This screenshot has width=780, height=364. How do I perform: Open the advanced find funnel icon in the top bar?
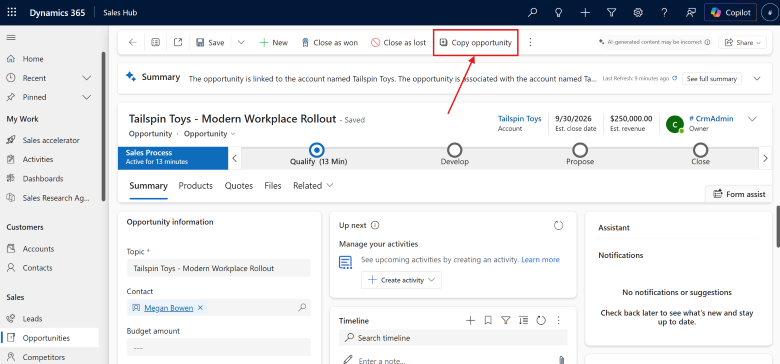[x=612, y=12]
